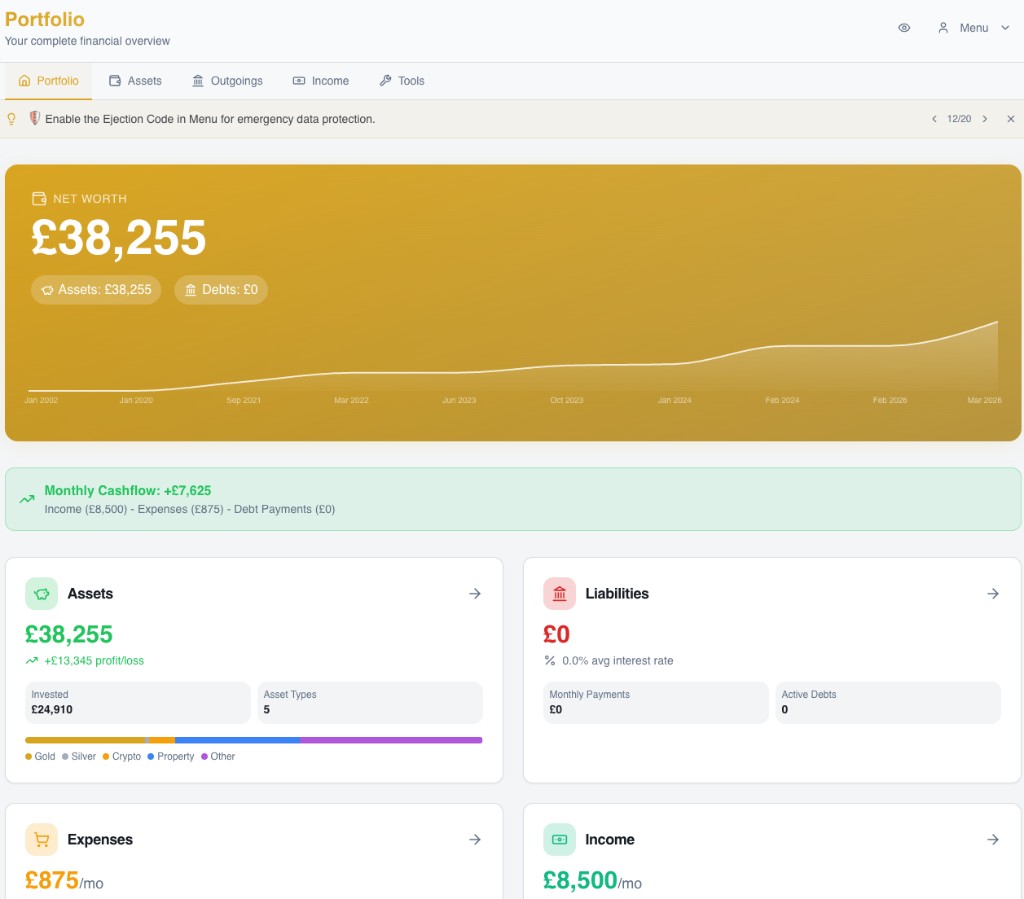Open Income details via the arrow button
Viewport: 1024px width, 899px height.
993,839
